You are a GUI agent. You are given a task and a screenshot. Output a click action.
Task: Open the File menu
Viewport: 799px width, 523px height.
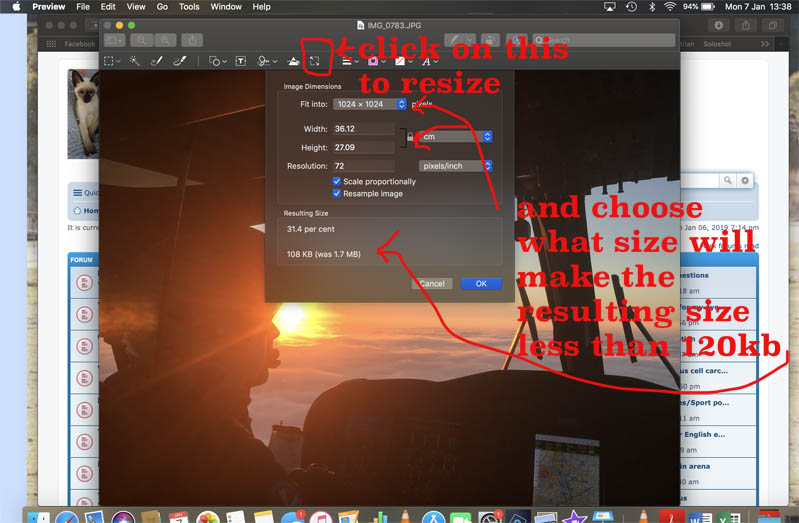[83, 7]
